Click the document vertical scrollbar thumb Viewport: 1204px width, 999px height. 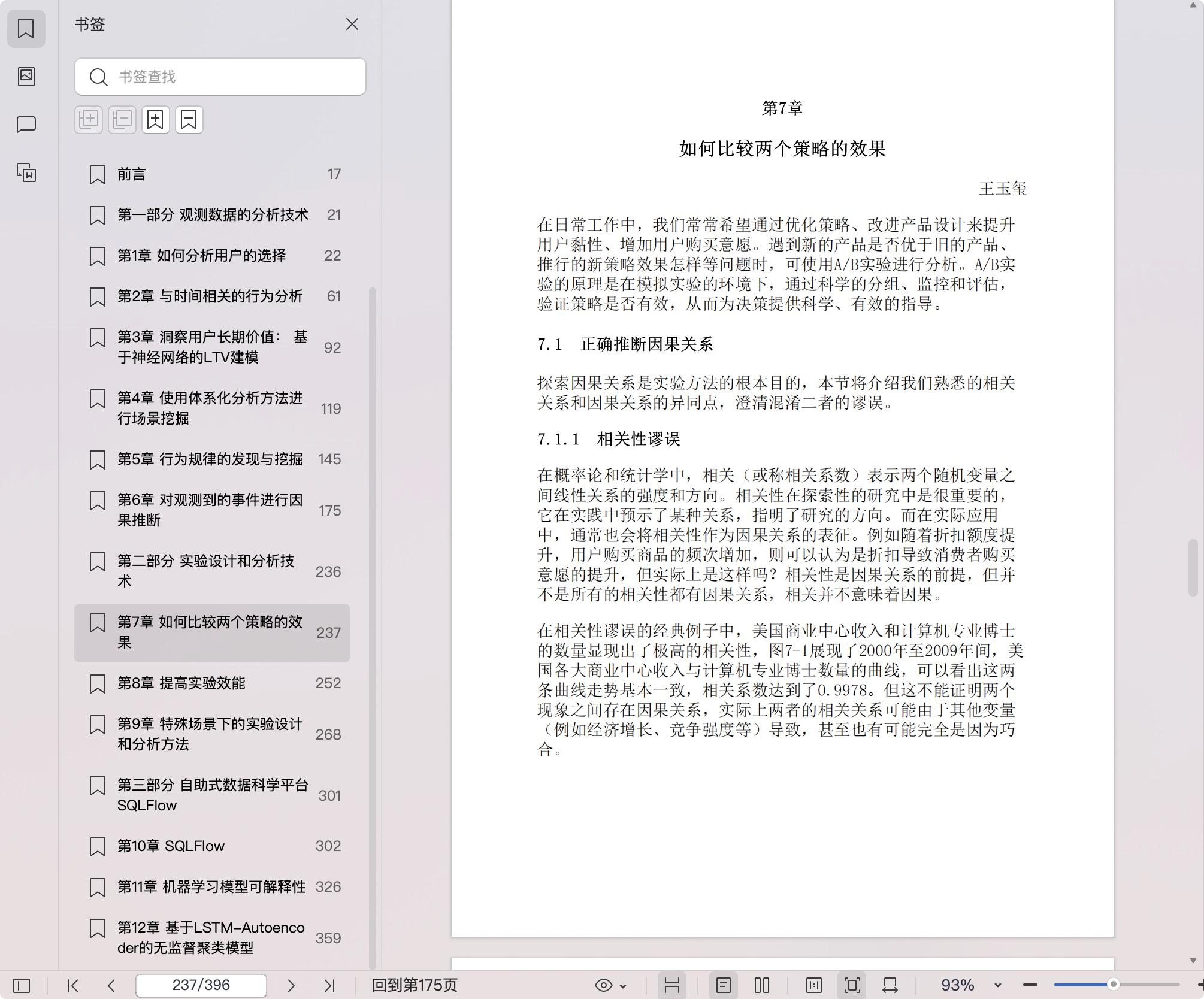[1193, 567]
